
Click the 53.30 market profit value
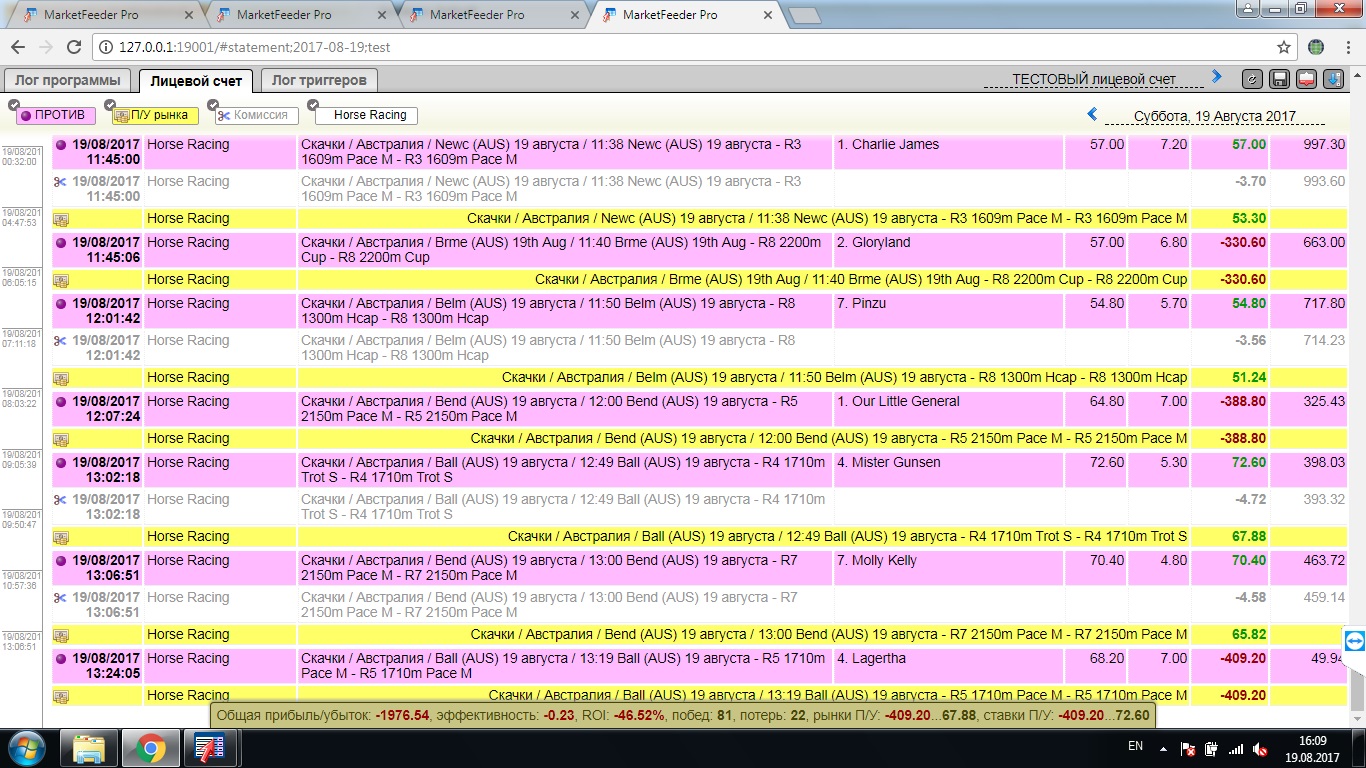(x=1247, y=219)
